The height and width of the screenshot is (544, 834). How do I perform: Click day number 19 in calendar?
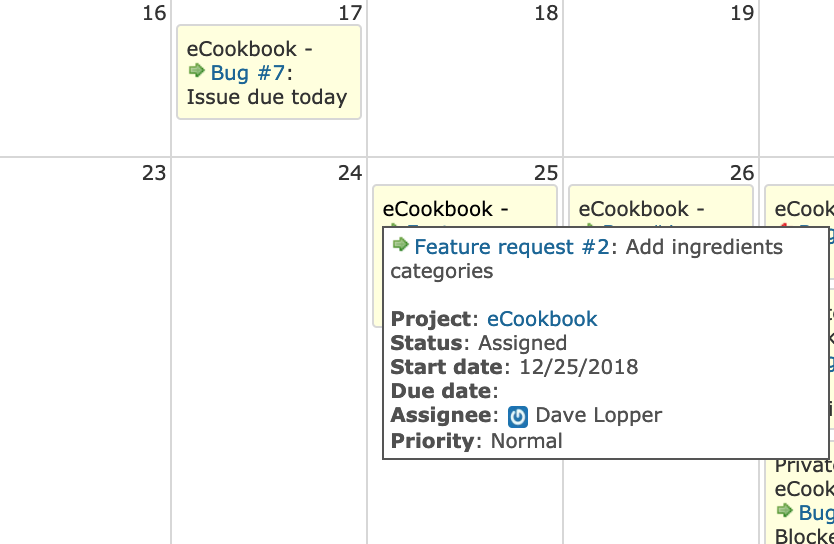click(x=742, y=13)
